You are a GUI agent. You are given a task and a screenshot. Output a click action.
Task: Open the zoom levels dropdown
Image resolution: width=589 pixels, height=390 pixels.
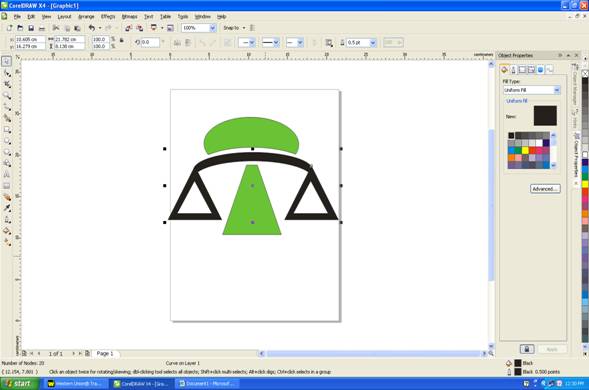(x=213, y=28)
